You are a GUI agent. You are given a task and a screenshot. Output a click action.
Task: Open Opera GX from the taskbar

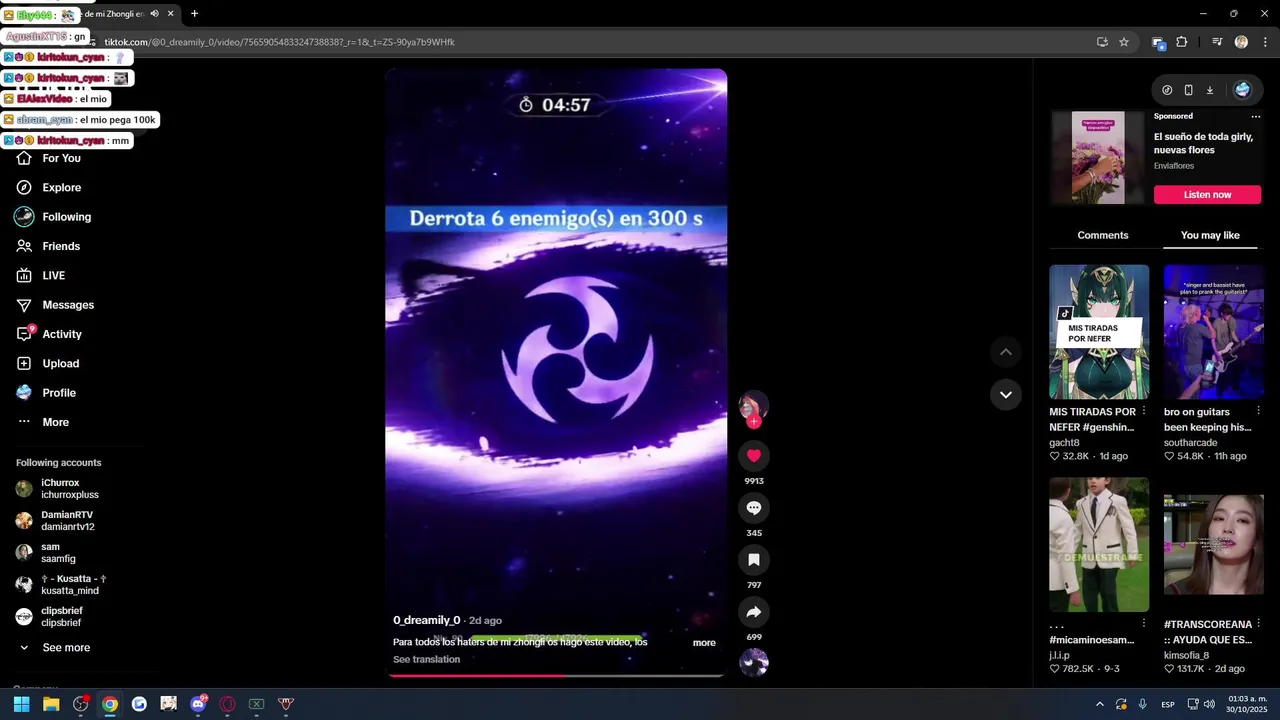point(227,704)
